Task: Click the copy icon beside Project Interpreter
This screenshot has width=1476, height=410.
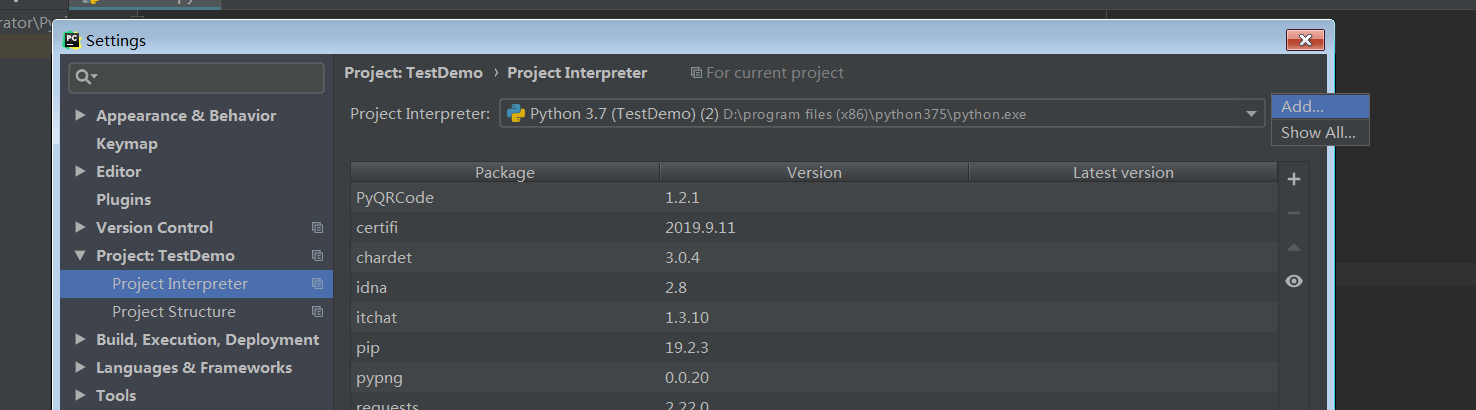Action: click(x=317, y=284)
